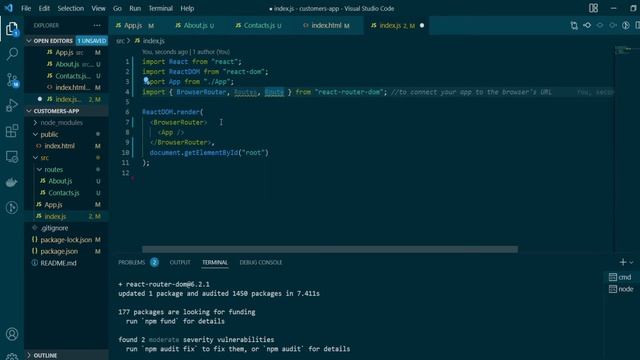Viewport: 640px width, 360px height.
Task: Open the File menu
Action: pos(26,8)
